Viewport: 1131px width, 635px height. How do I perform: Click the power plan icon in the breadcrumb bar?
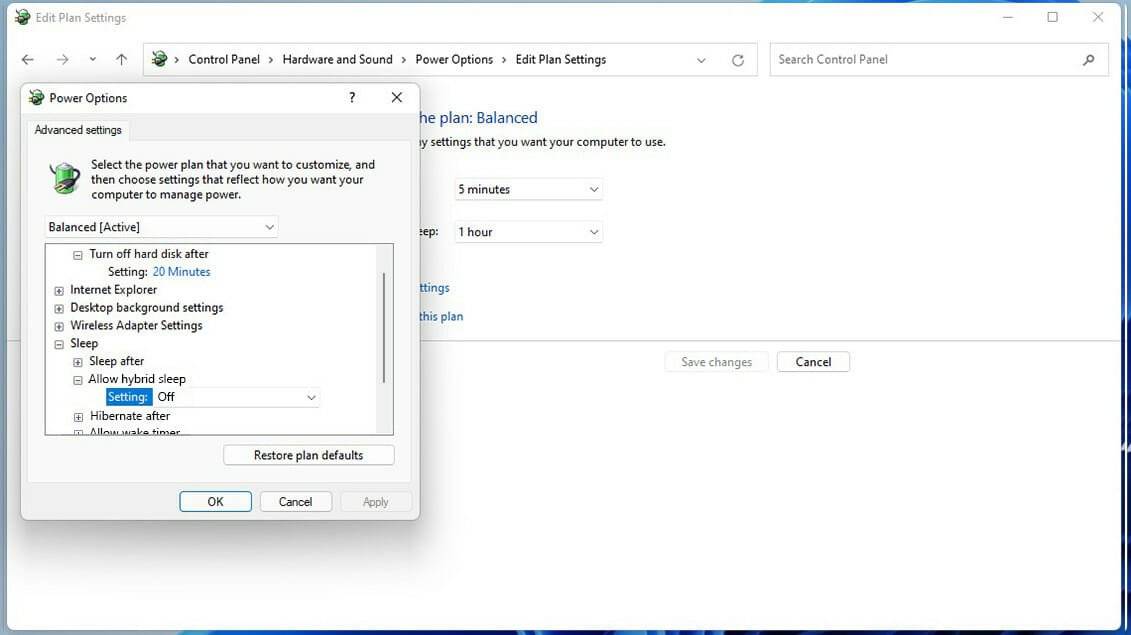point(160,59)
